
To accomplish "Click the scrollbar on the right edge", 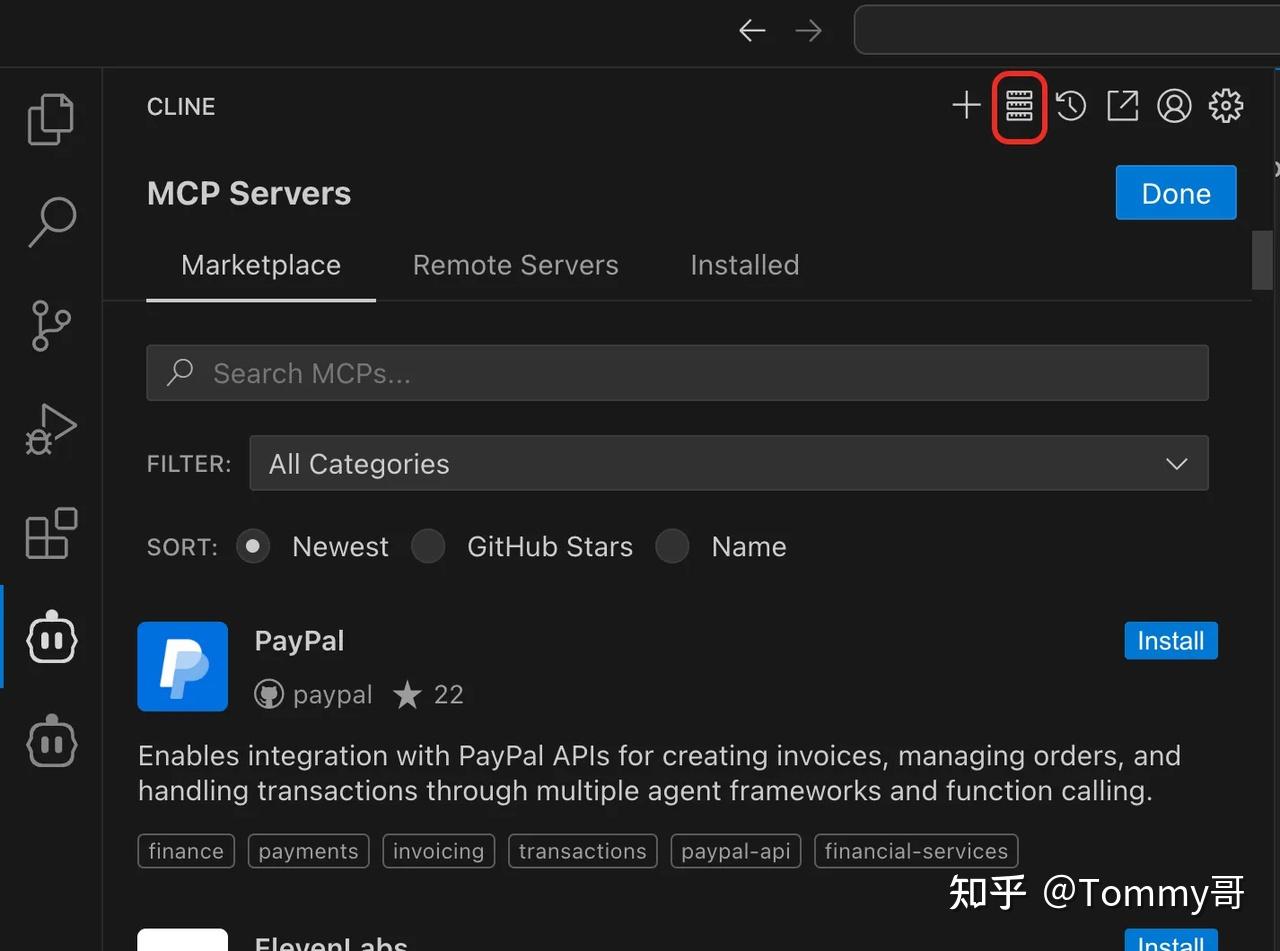I will (x=1262, y=260).
